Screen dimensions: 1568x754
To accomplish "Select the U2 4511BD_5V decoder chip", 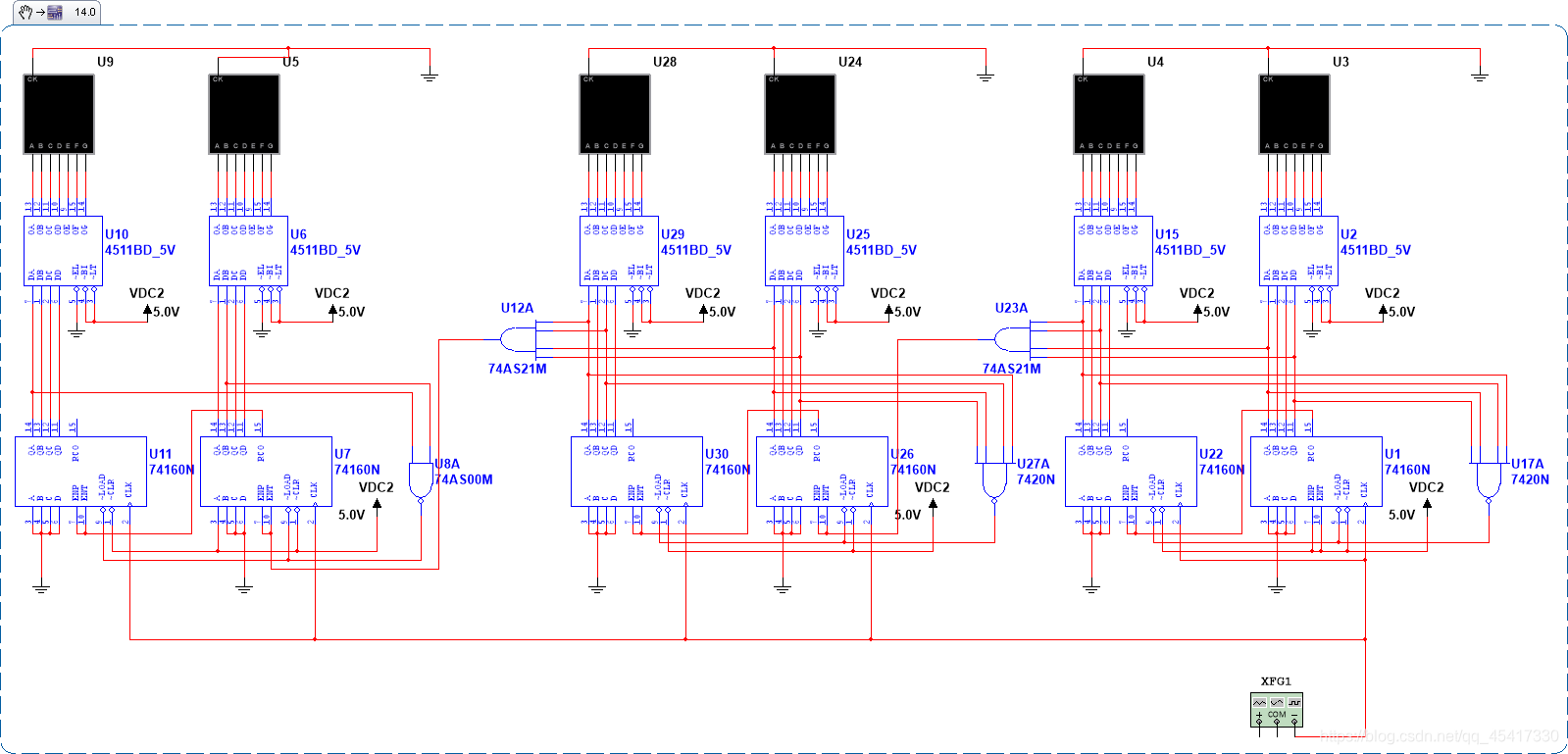I will pos(1298,251).
